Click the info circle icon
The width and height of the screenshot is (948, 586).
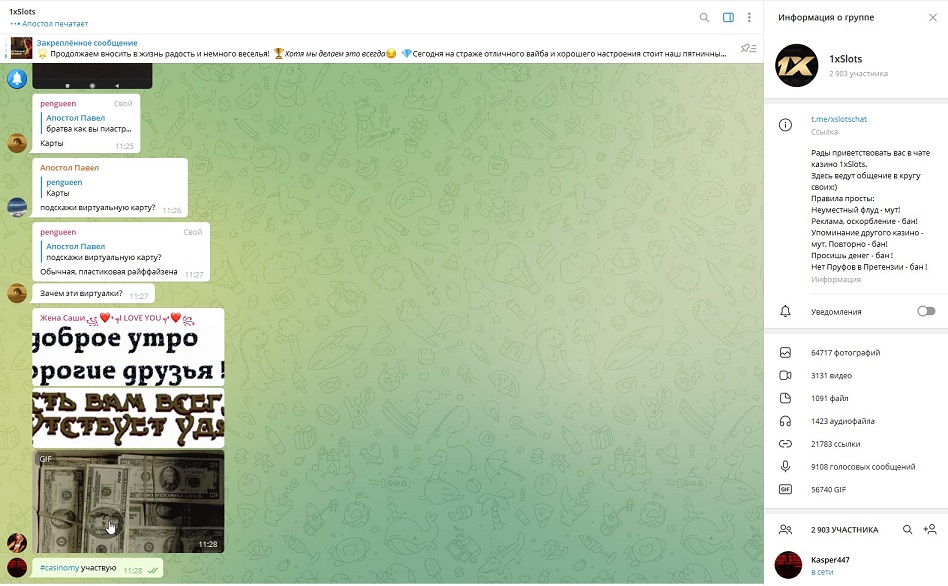click(785, 125)
